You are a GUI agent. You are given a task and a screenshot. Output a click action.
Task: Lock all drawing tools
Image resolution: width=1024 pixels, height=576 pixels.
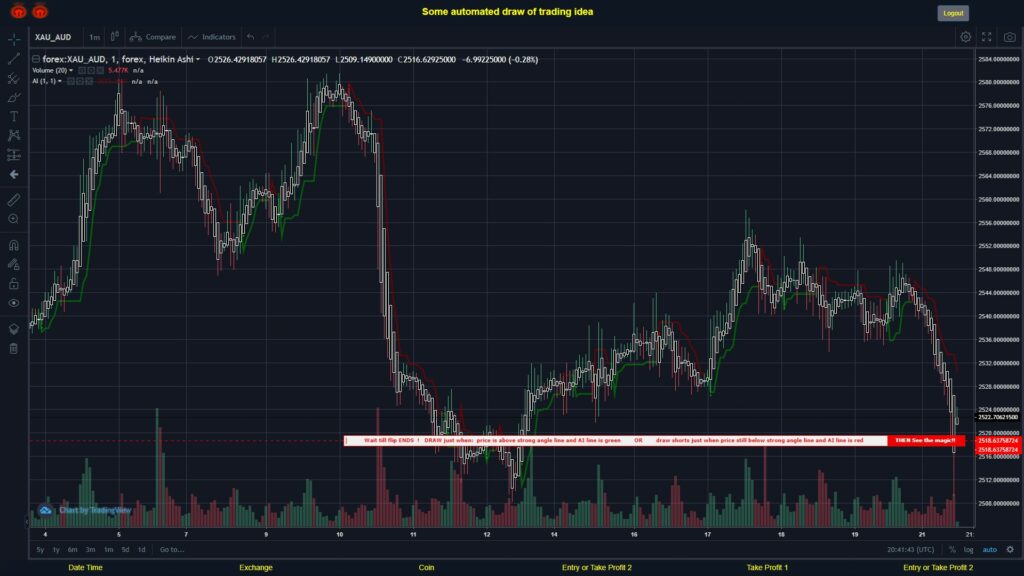click(x=14, y=283)
